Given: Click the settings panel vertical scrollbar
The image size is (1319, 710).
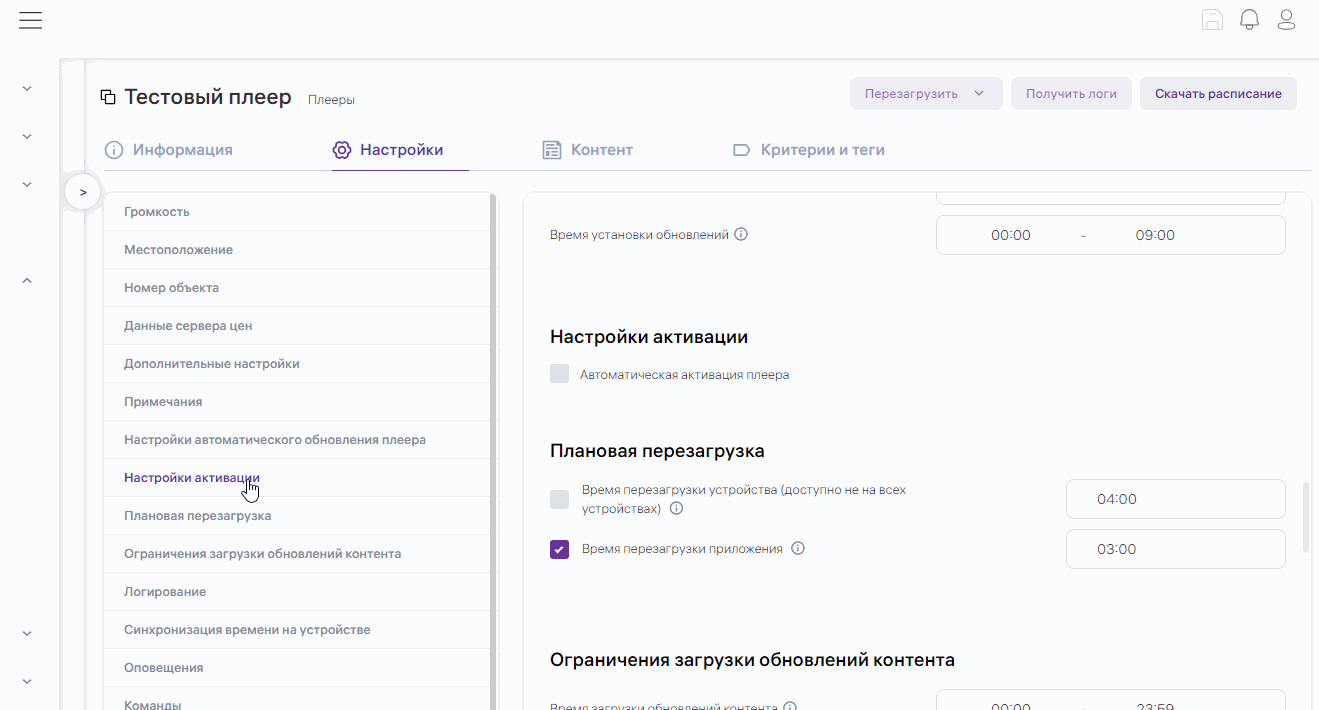Looking at the screenshot, I should (x=1305, y=517).
